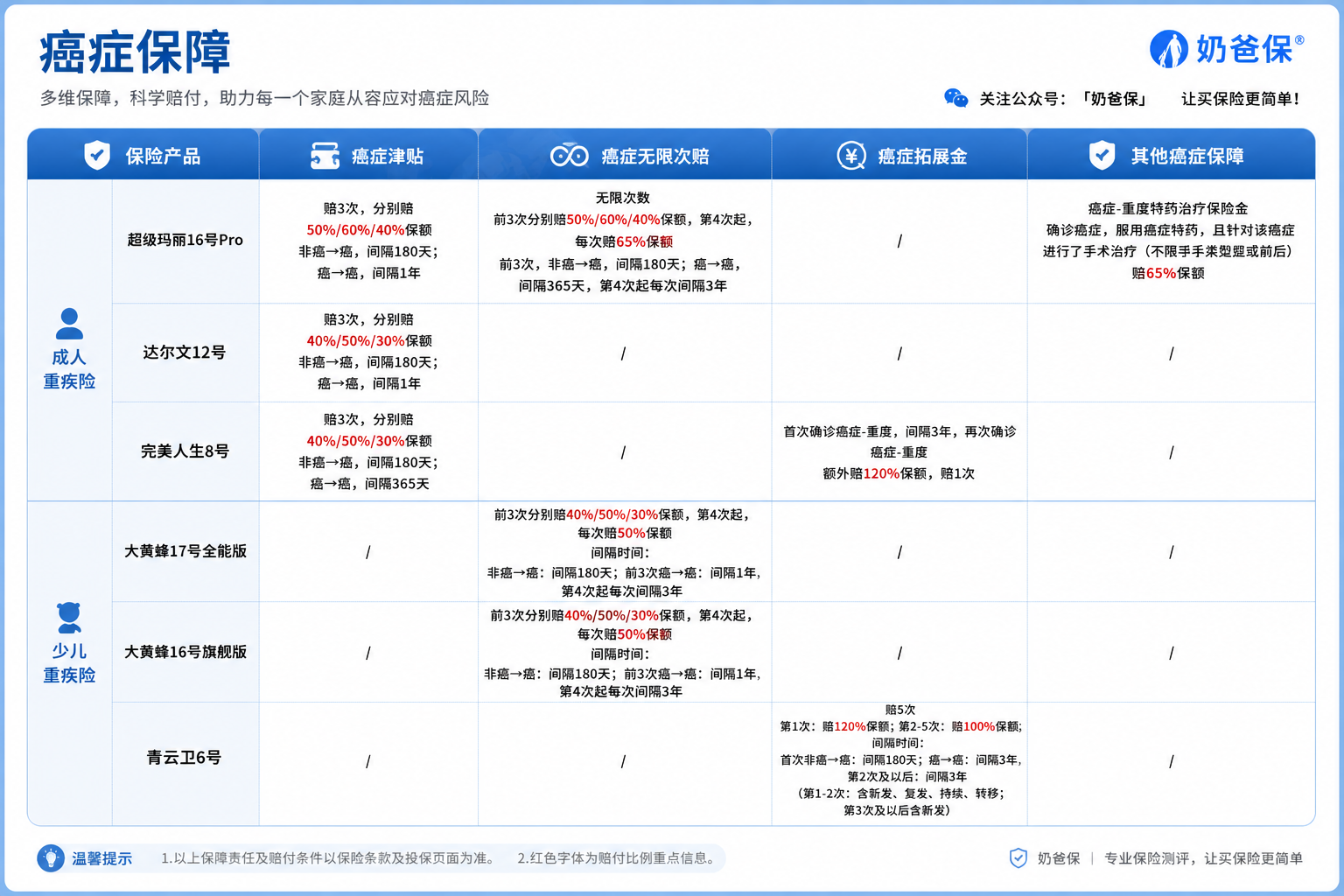Image resolution: width=1344 pixels, height=896 pixels.
Task: Click the WeChat icon beside 关注公众号
Action: [x=956, y=99]
